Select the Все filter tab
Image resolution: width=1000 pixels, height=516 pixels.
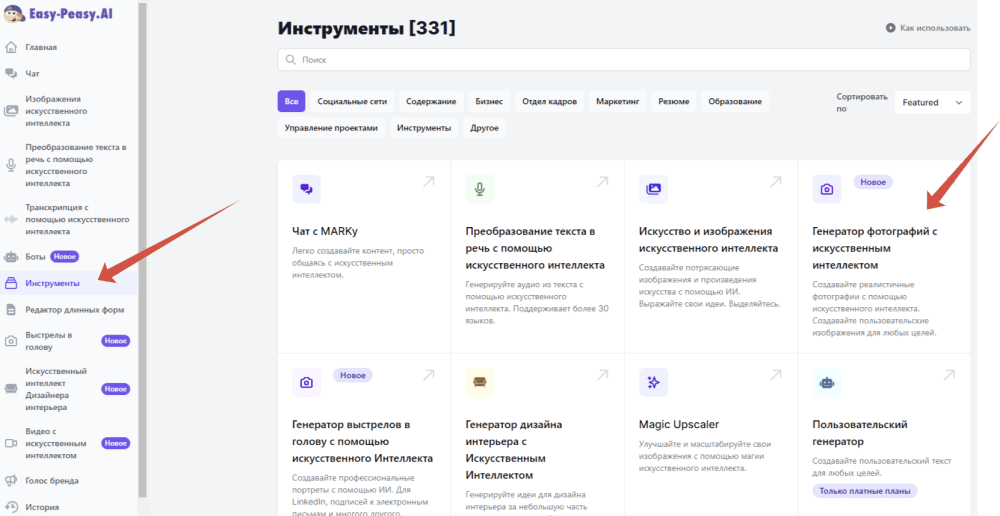coord(291,101)
